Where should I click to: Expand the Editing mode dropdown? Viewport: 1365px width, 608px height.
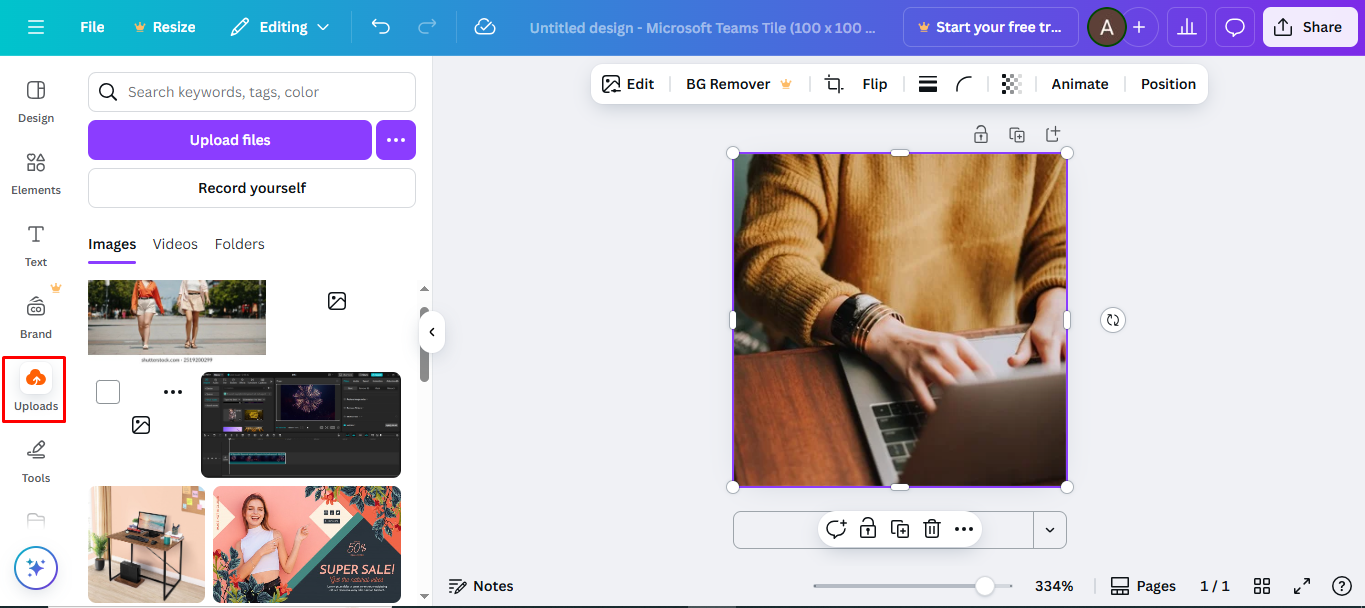(x=280, y=27)
